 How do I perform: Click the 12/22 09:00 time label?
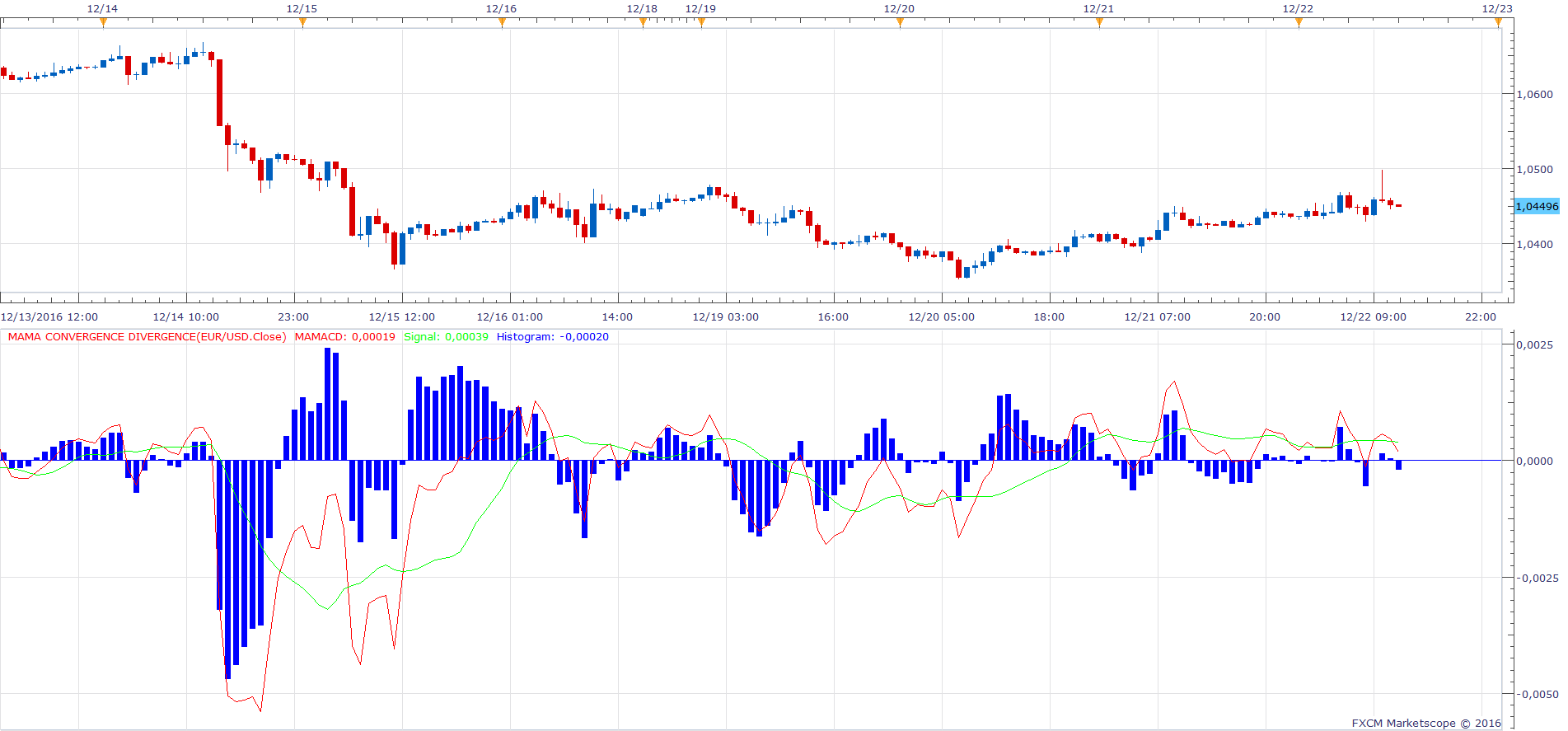[1374, 317]
